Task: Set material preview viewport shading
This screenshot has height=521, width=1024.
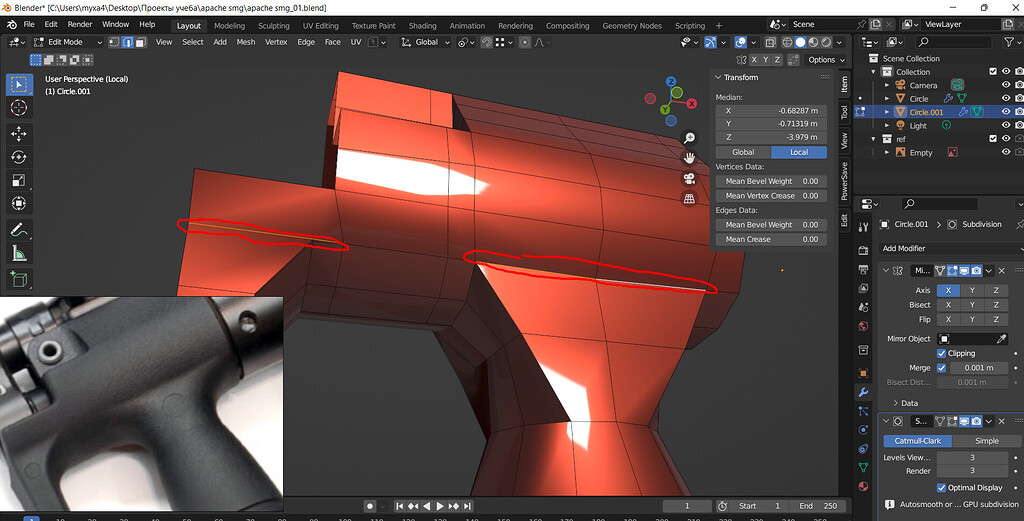Action: click(813, 42)
